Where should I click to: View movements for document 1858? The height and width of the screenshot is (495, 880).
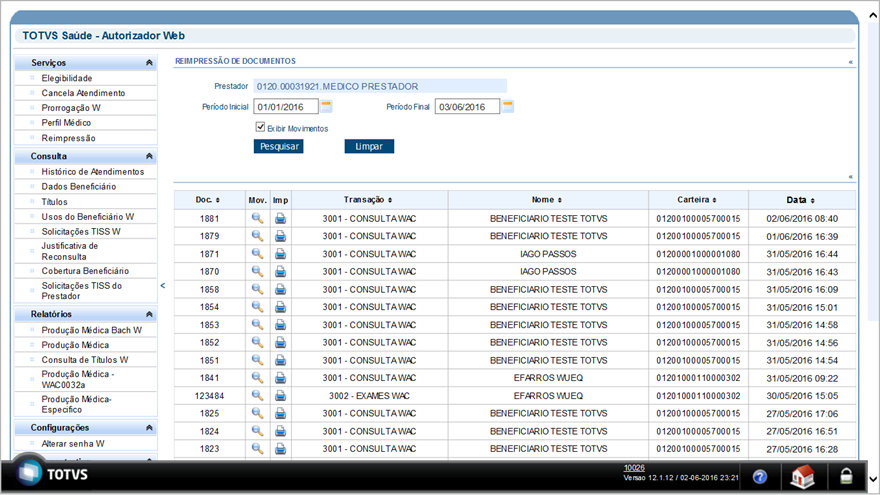[257, 289]
